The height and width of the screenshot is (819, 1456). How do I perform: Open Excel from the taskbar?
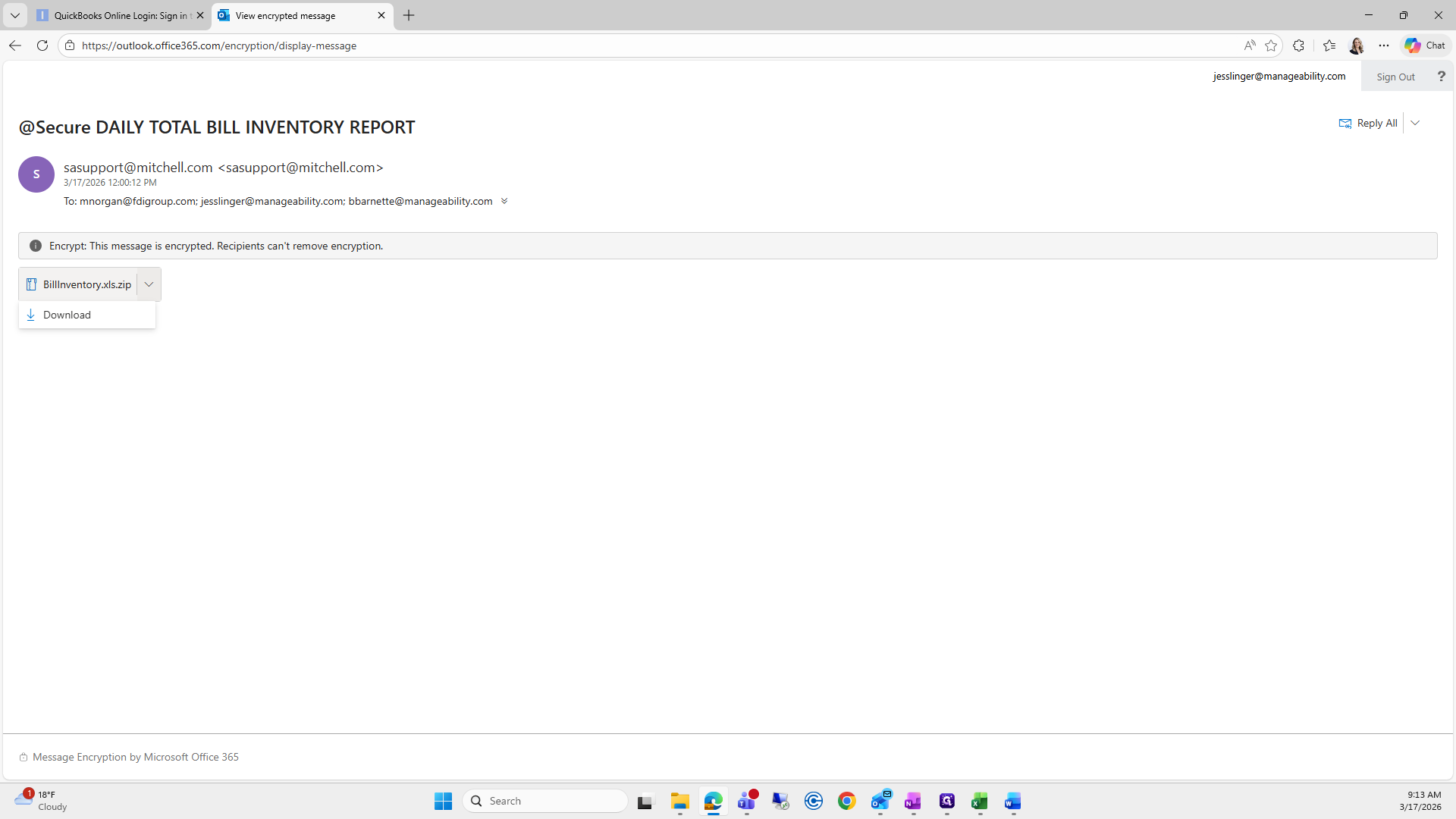click(x=979, y=801)
